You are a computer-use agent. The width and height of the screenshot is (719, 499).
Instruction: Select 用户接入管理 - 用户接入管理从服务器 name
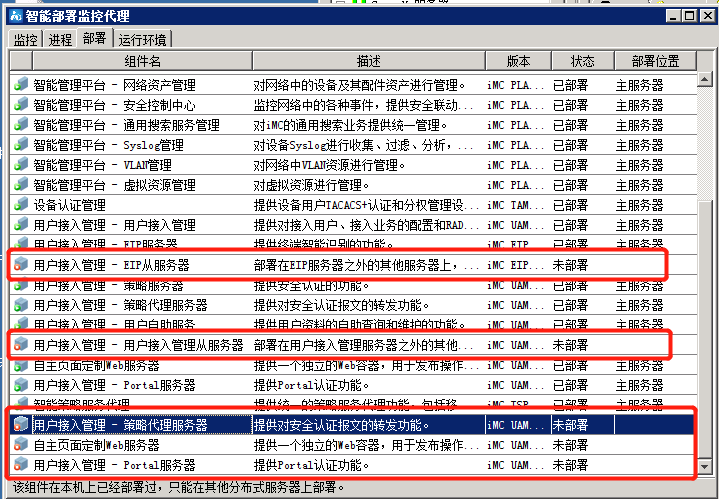(138, 345)
